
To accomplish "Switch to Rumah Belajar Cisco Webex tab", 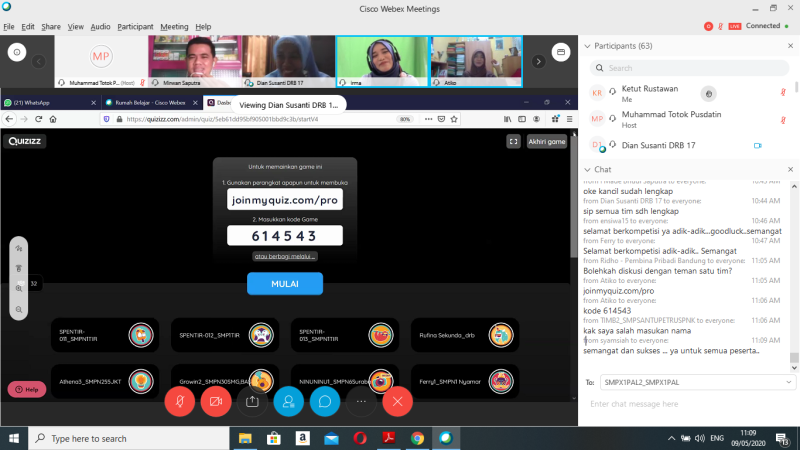I will coord(151,103).
